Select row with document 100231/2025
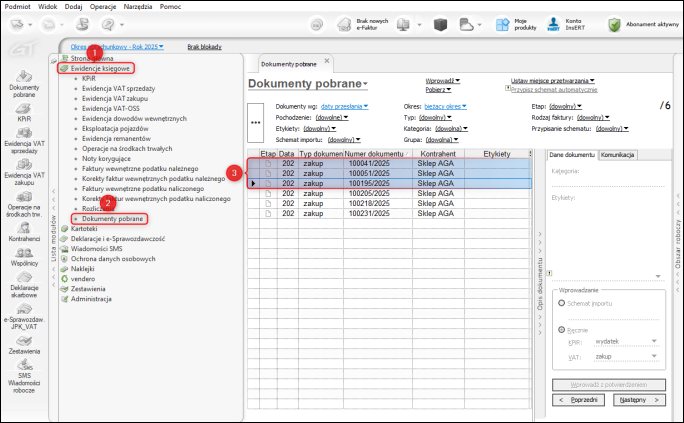This screenshot has height=423, width=684. pos(389,213)
